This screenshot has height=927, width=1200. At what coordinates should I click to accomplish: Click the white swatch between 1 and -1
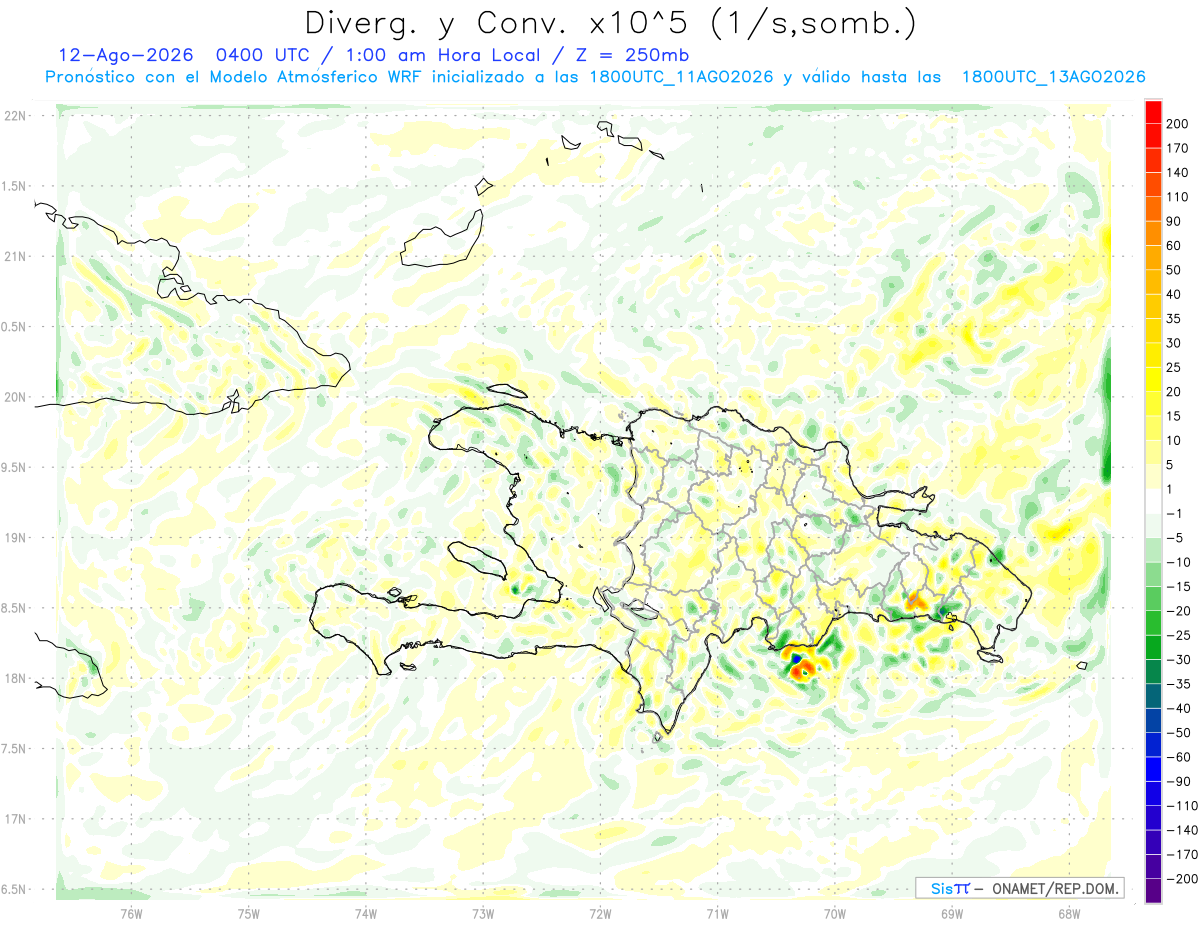[1153, 501]
